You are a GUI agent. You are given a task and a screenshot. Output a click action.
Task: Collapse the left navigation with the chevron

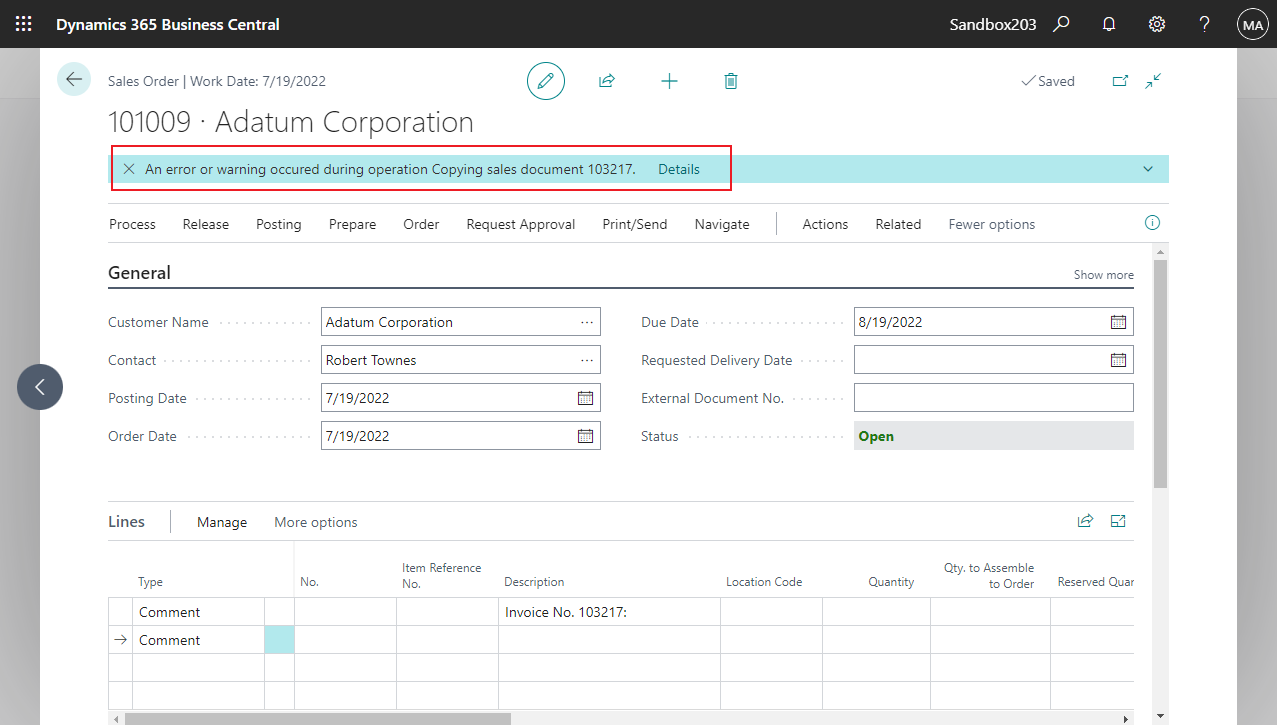(x=39, y=386)
